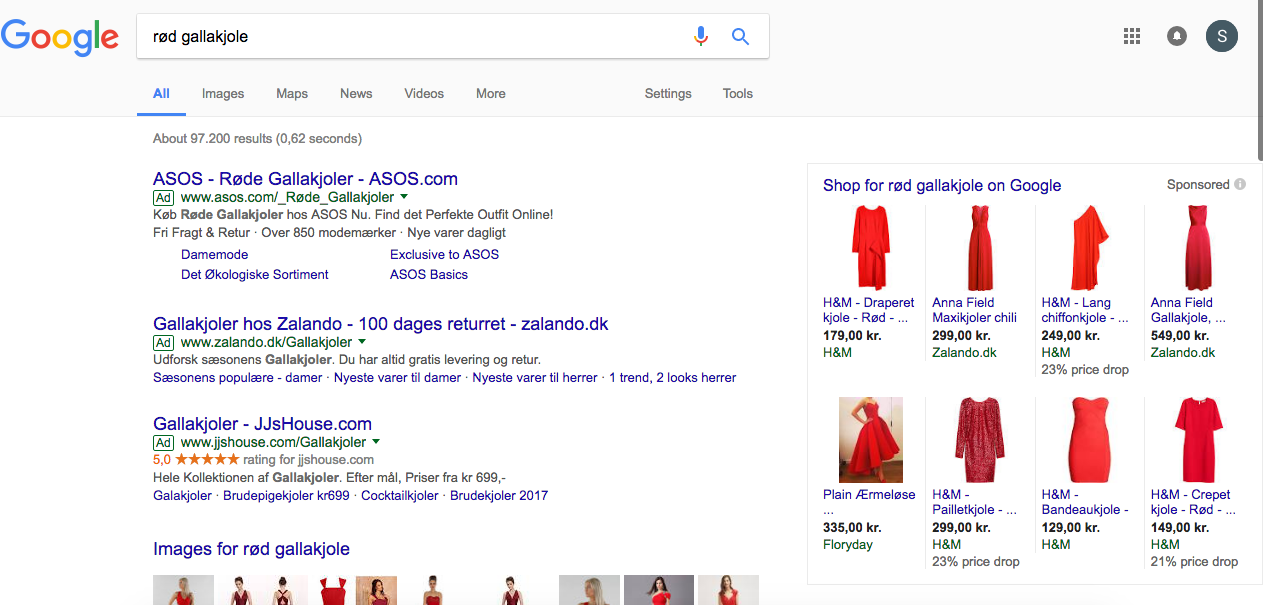Expand the ASOS ad URL dropdown arrow
Image resolution: width=1263 pixels, height=605 pixels.
click(x=404, y=198)
